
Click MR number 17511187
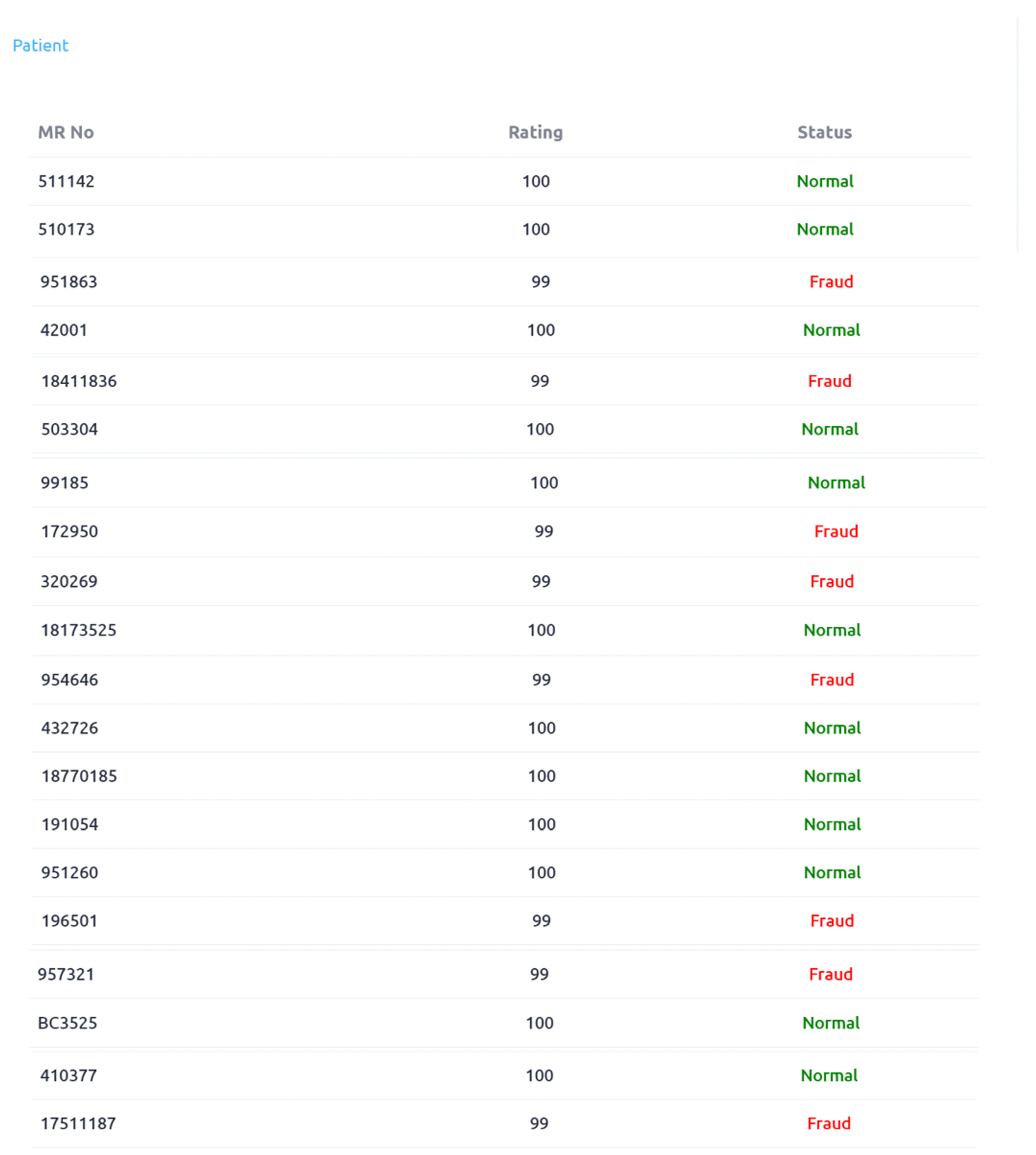(x=78, y=1124)
